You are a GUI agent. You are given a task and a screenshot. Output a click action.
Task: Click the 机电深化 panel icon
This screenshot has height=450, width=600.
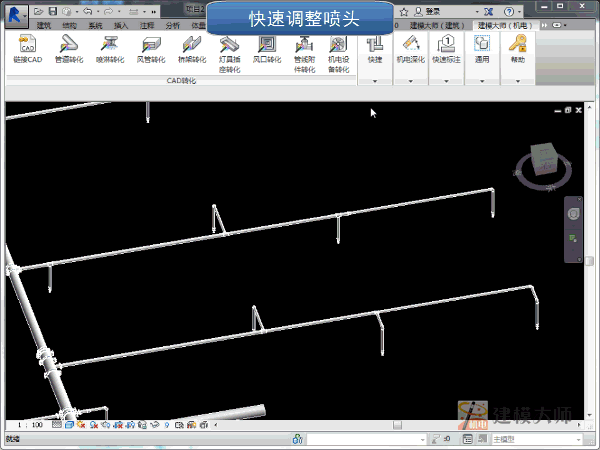click(x=411, y=44)
